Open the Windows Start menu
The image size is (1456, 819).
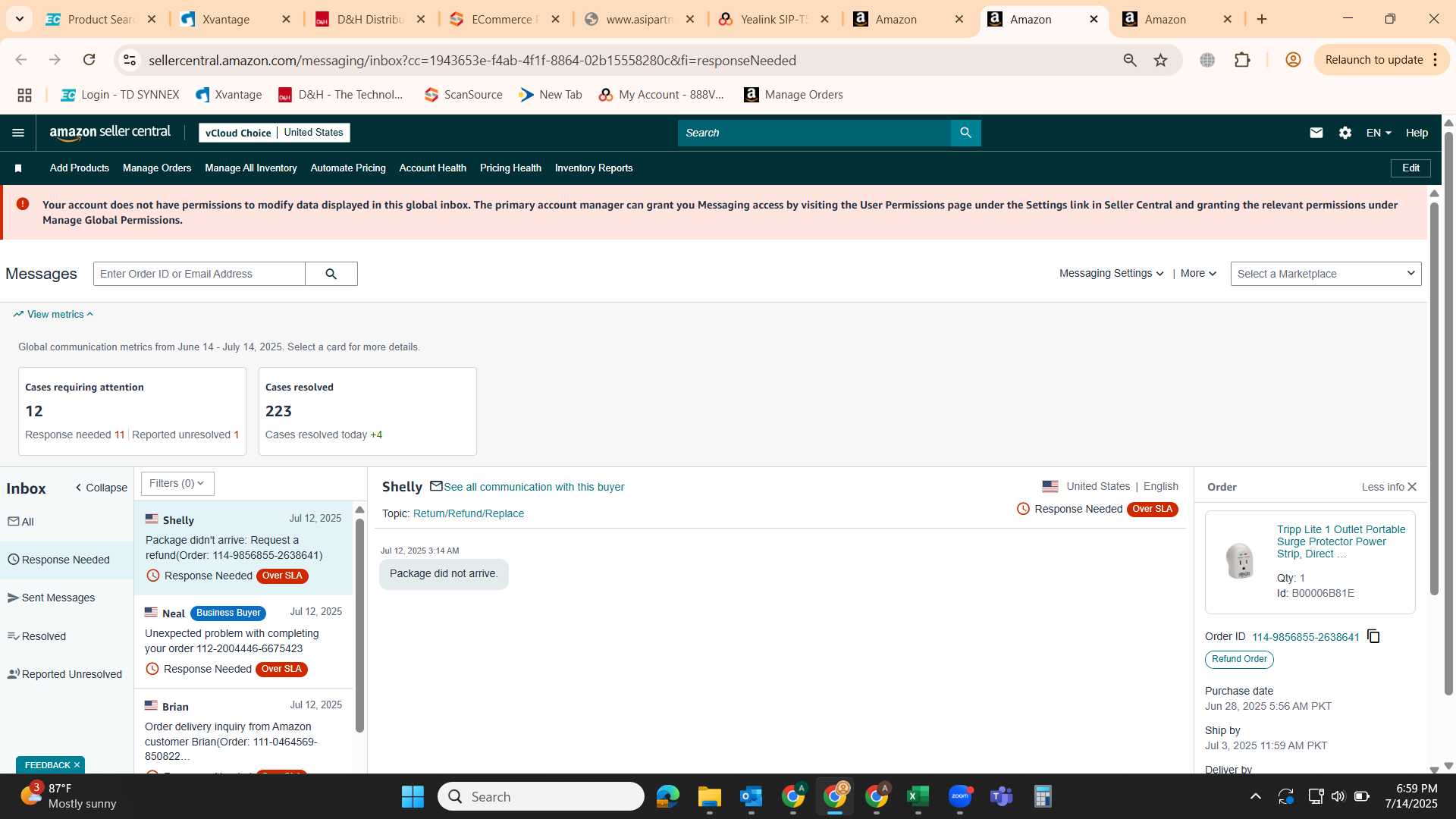[x=413, y=796]
